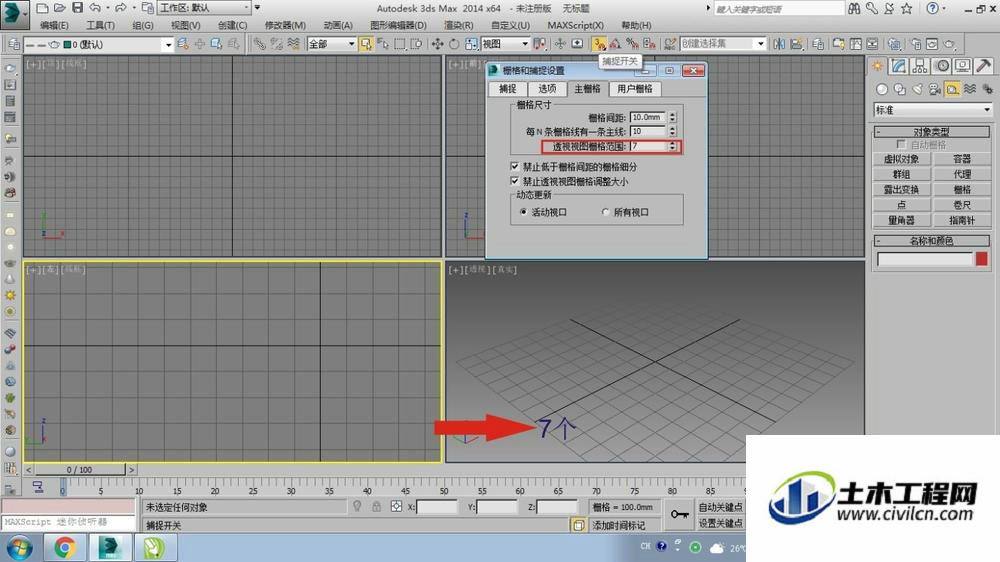Open the MAXScript(X) menu
Image resolution: width=1000 pixels, height=562 pixels.
click(575, 25)
